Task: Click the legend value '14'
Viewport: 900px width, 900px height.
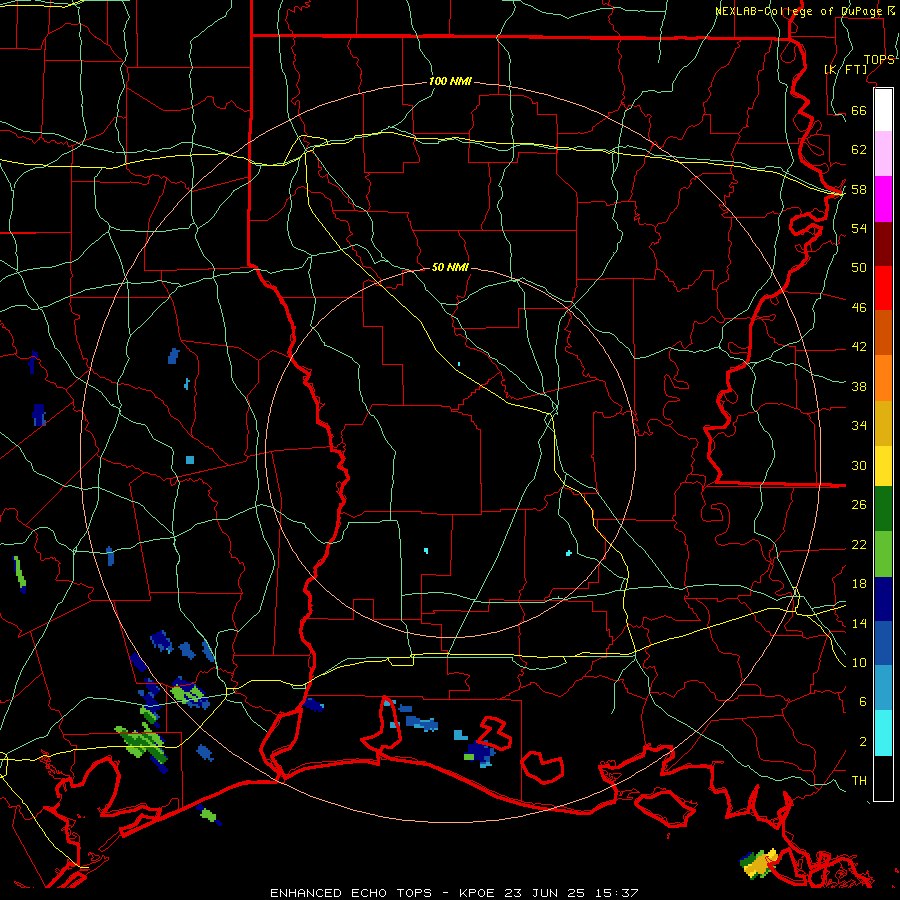Action: click(859, 623)
